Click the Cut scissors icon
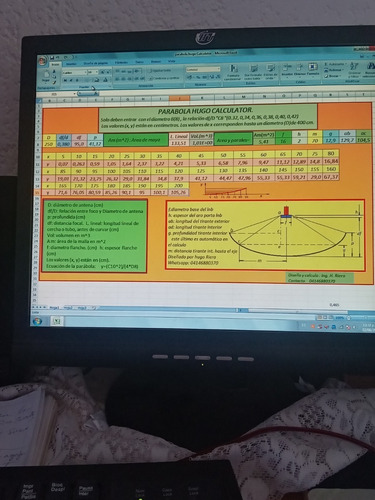The image size is (375, 500). point(54,71)
